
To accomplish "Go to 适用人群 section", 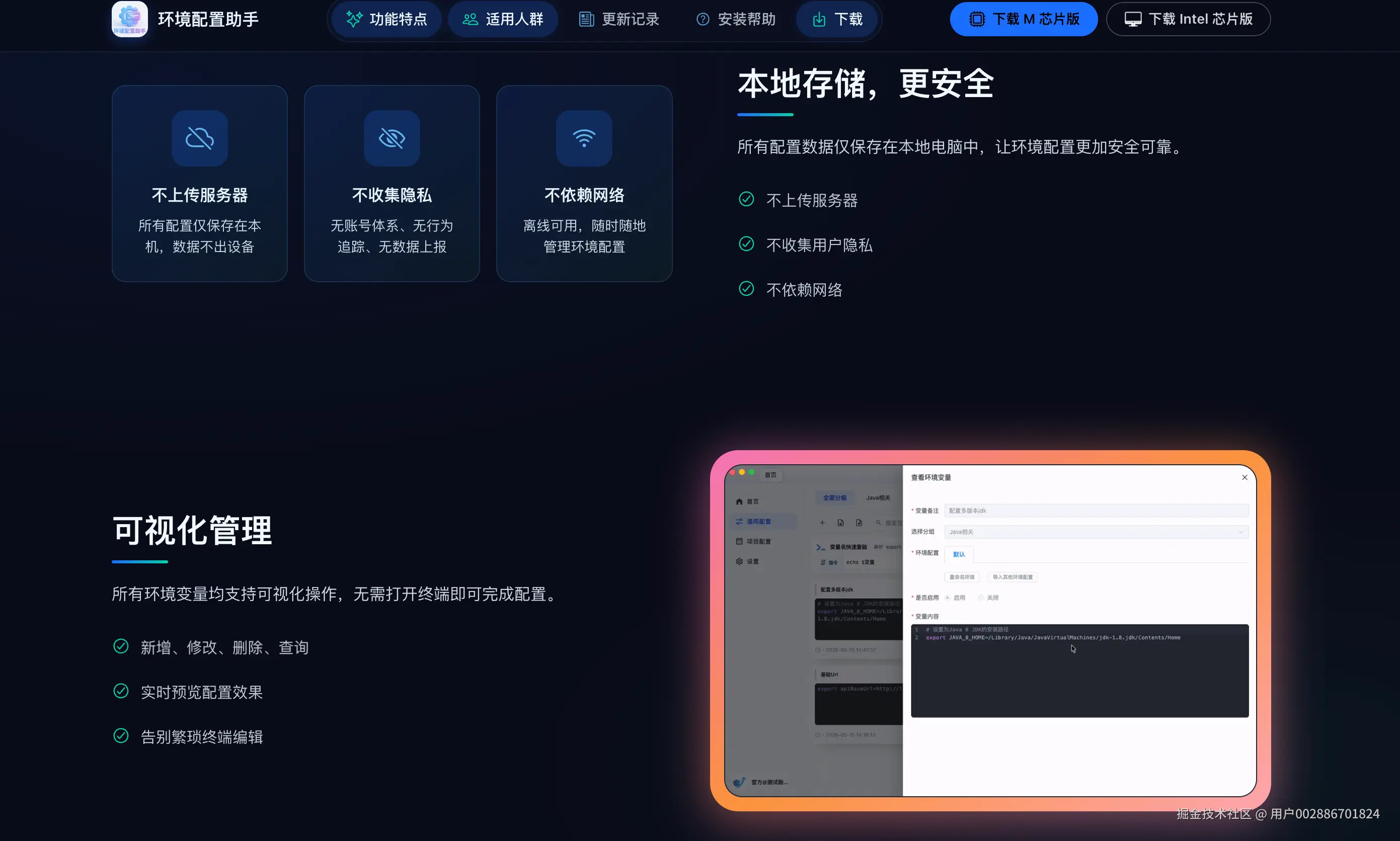I will point(503,19).
